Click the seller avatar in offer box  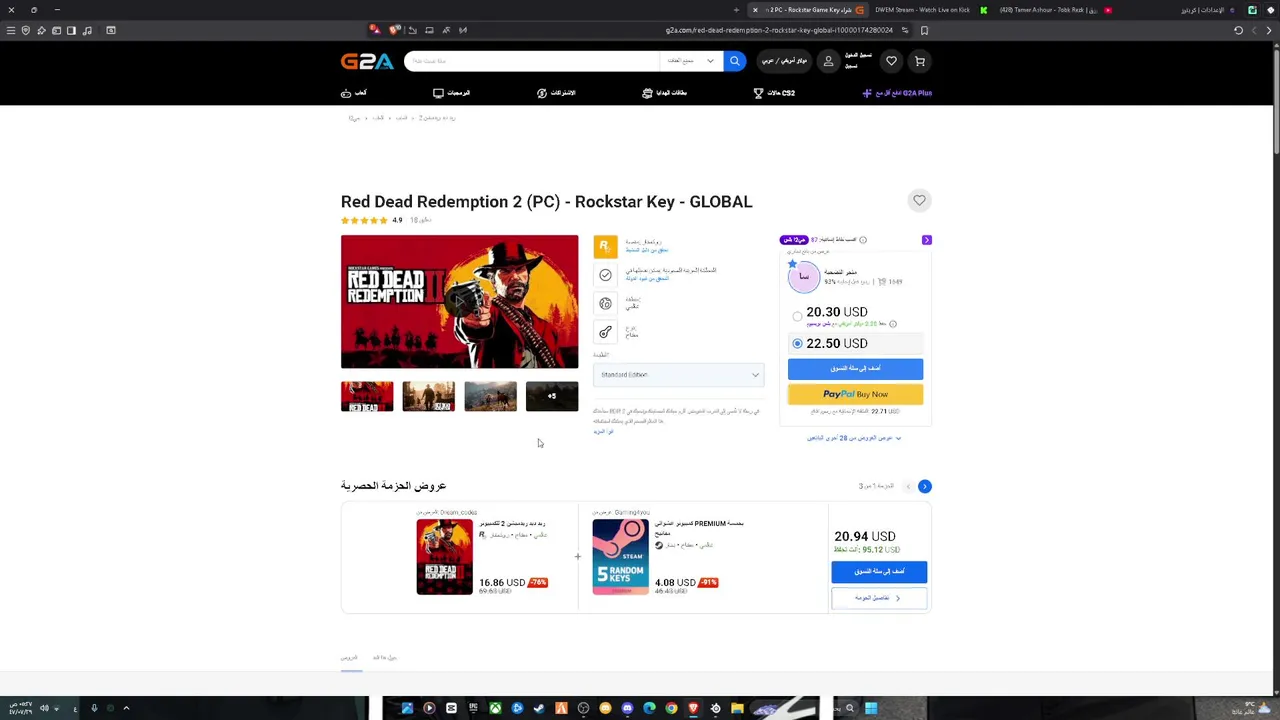(804, 277)
